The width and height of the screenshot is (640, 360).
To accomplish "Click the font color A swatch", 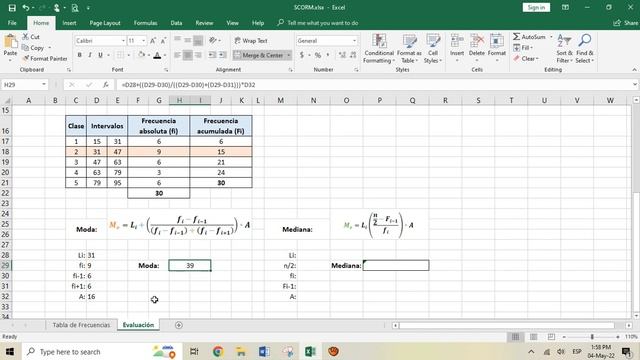I will 157,55.
